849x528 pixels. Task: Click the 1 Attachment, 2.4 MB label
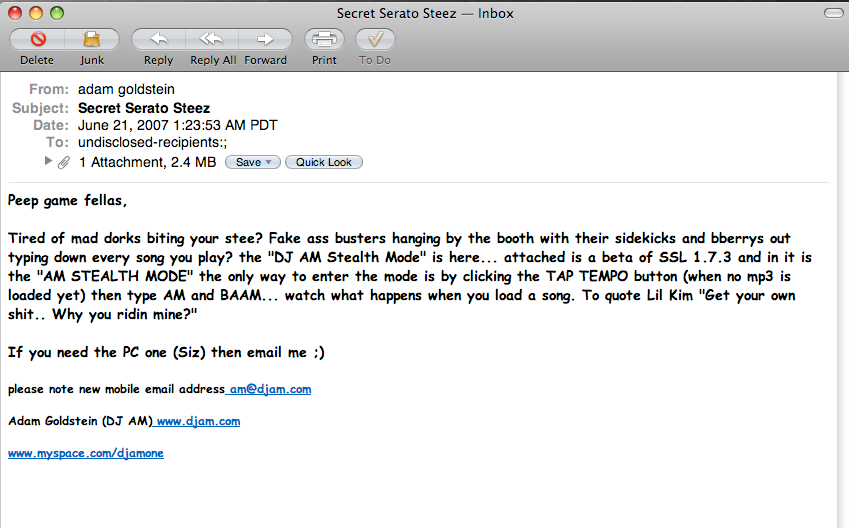[147, 162]
